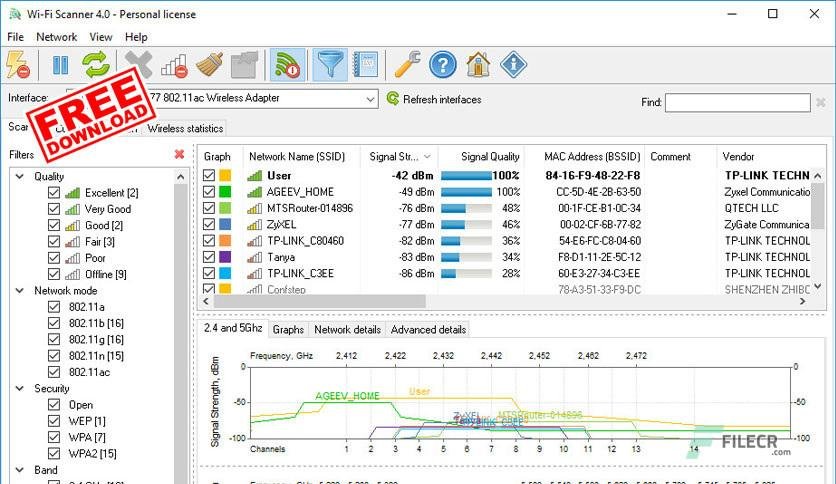
Task: Toggle the WPA2 [15] security checkbox
Action: coord(54,453)
